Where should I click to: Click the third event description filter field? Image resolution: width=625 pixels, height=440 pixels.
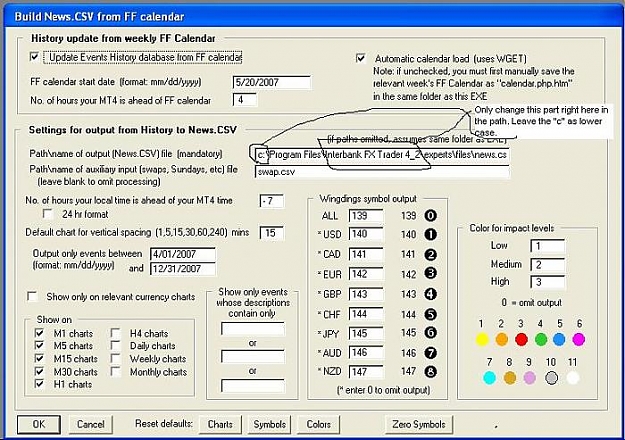point(253,385)
